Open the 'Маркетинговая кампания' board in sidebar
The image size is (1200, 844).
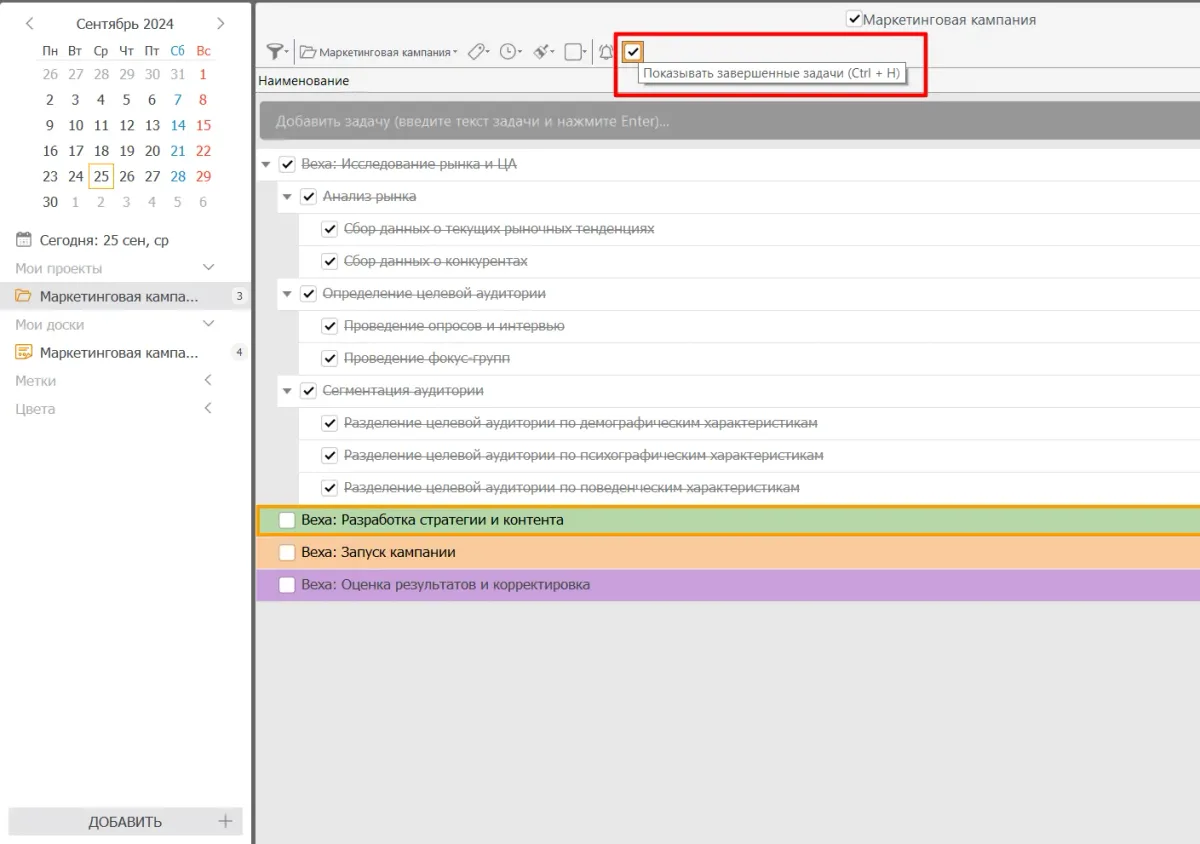pyautogui.click(x=118, y=353)
